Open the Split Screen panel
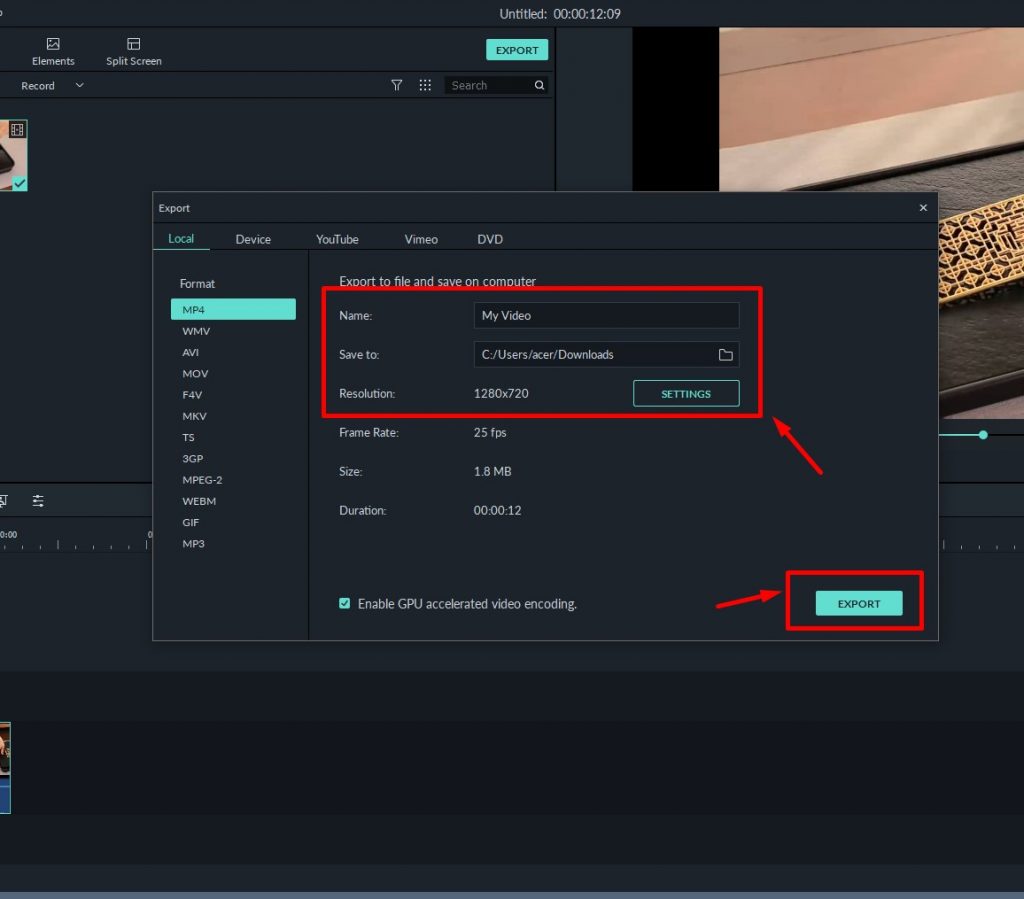Screen dimensions: 1024x899 [x=133, y=45]
